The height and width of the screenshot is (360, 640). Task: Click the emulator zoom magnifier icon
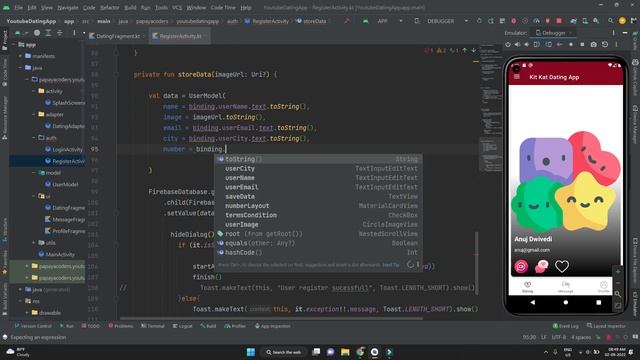[x=618, y=294]
